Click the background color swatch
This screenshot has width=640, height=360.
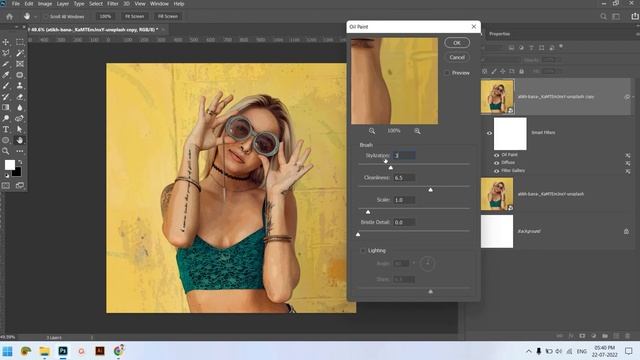point(17,172)
